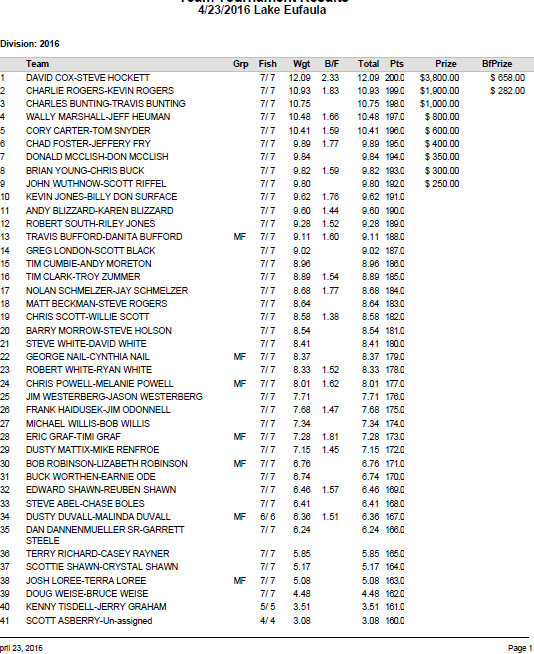Click the Pts column header
Image resolution: width=534 pixels, height=654 pixels.
click(x=397, y=64)
